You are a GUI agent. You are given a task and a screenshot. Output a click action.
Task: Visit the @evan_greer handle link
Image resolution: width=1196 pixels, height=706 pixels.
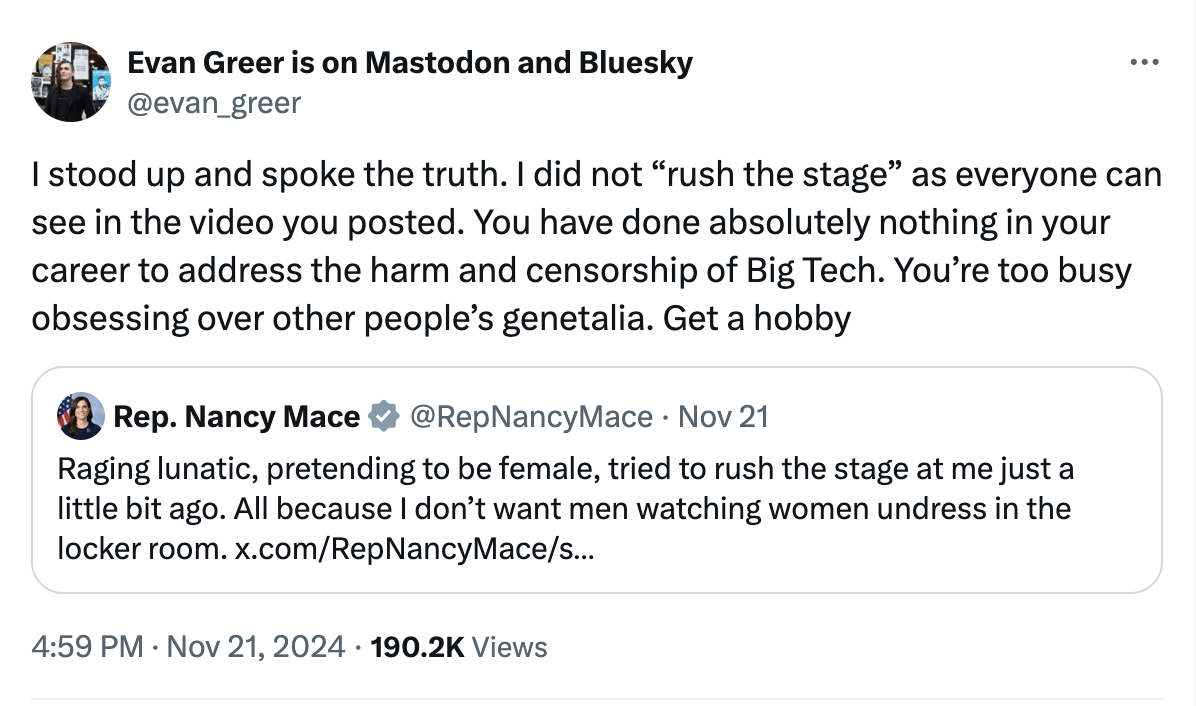213,102
